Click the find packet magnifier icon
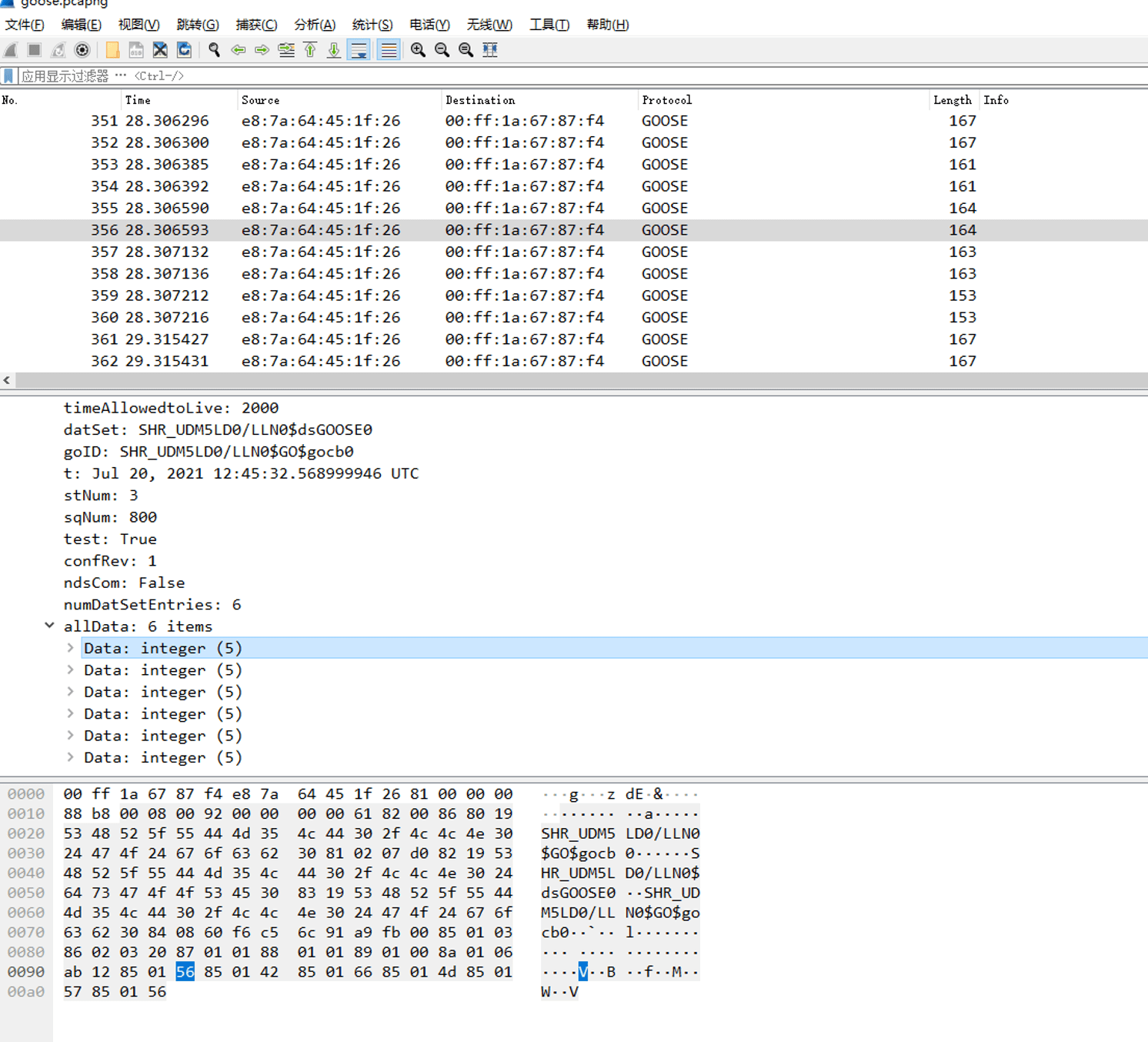Image resolution: width=1148 pixels, height=1042 pixels. coord(214,50)
